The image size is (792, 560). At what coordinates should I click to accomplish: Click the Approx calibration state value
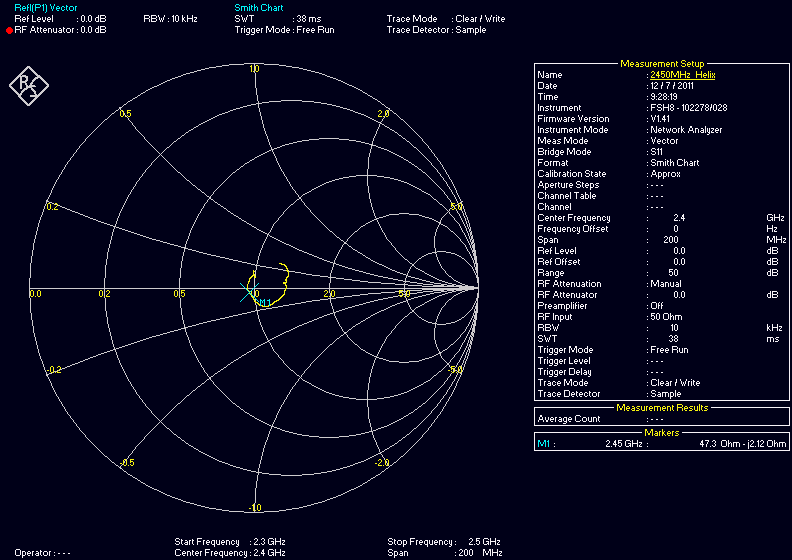(665, 174)
